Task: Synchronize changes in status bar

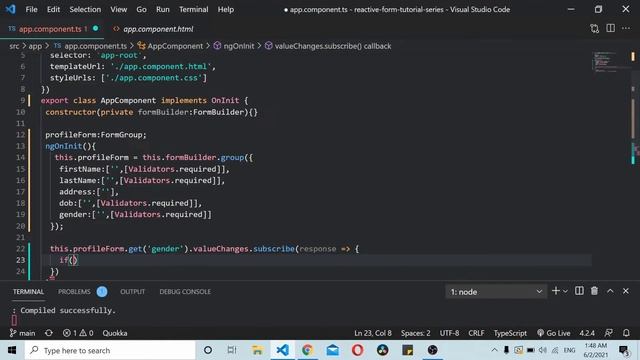Action: click(x=49, y=333)
